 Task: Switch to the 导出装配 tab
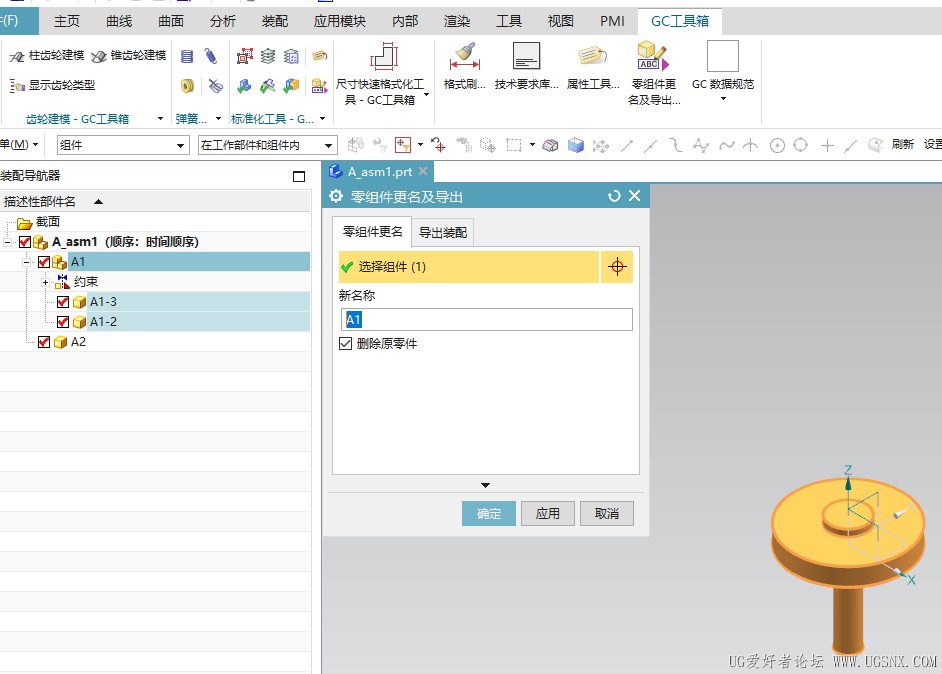pyautogui.click(x=442, y=233)
